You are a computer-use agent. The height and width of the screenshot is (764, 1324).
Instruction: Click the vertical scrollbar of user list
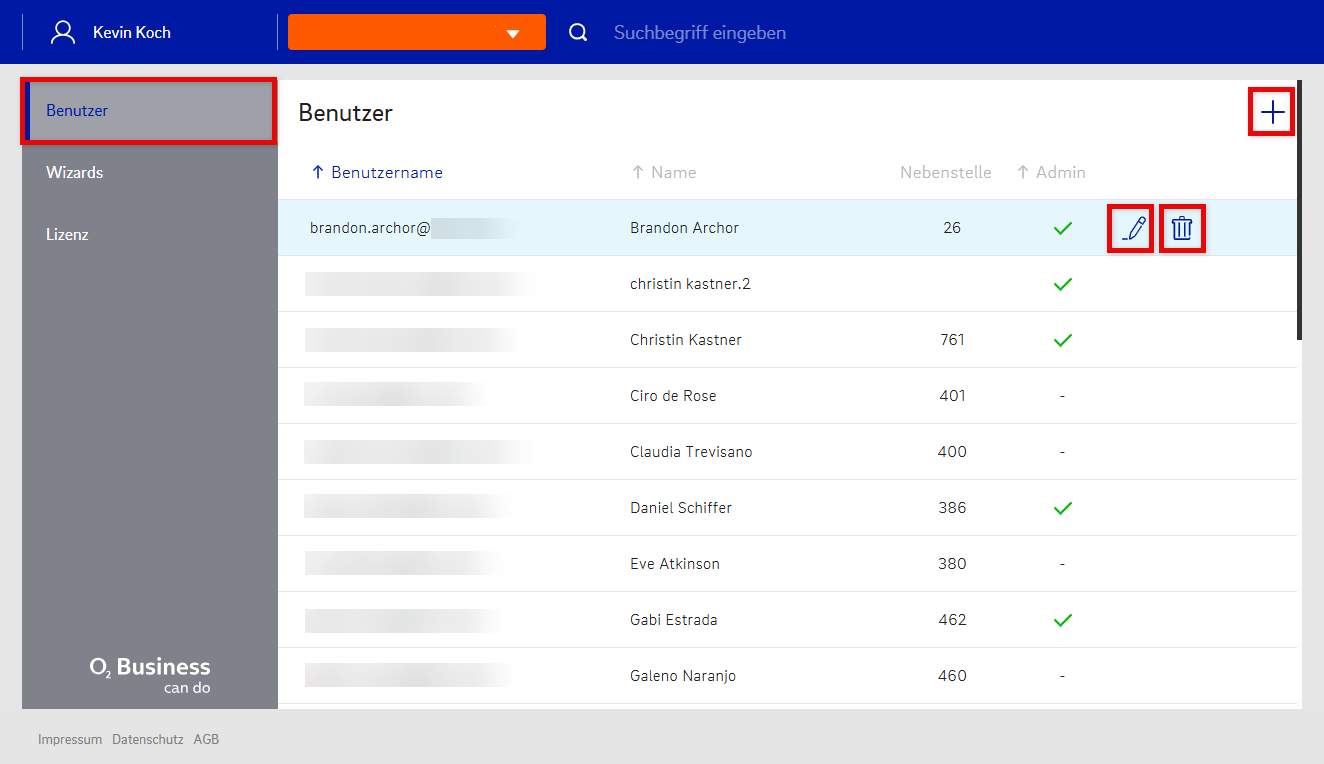1299,210
